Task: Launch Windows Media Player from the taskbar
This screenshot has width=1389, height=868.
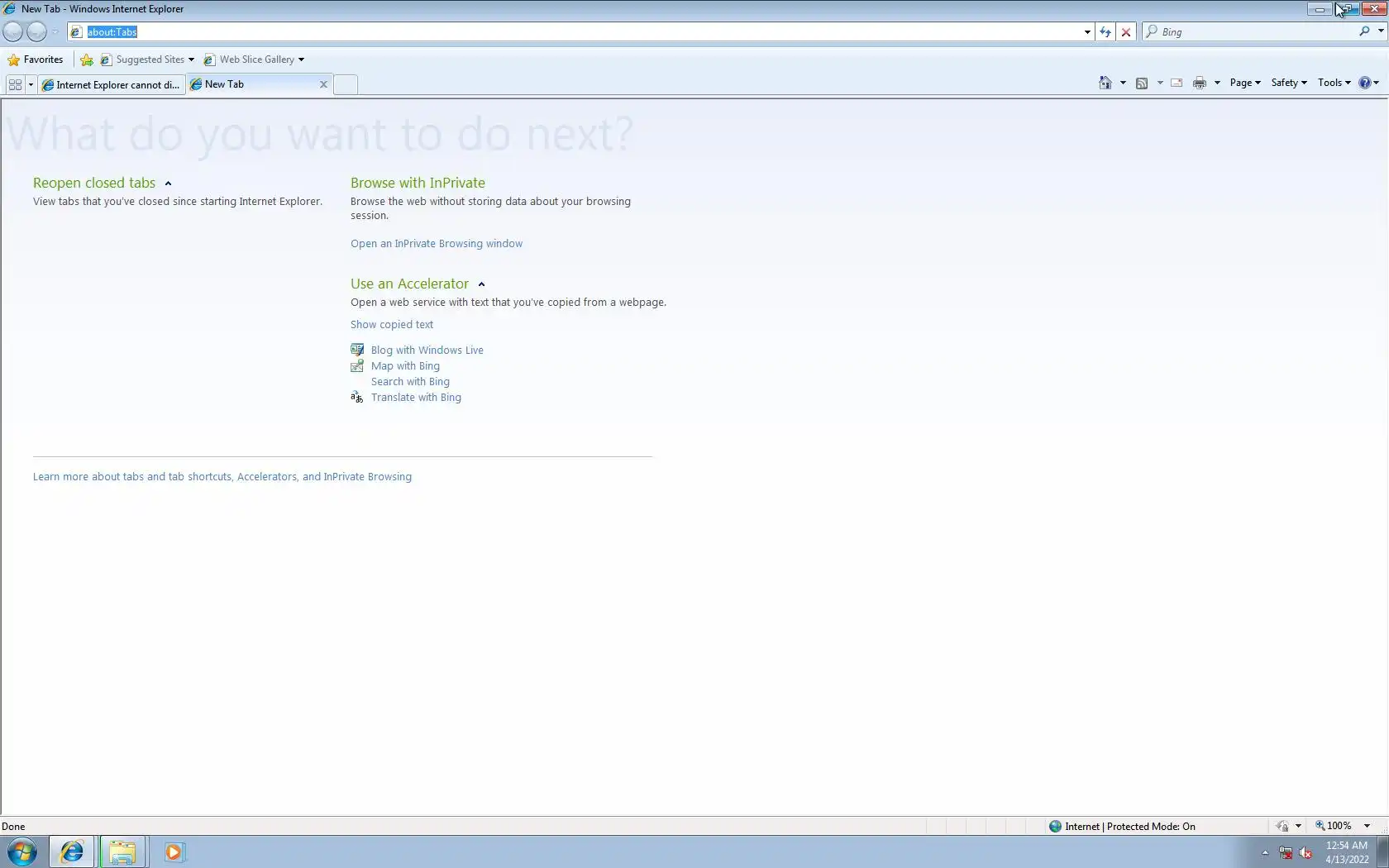Action: [174, 851]
